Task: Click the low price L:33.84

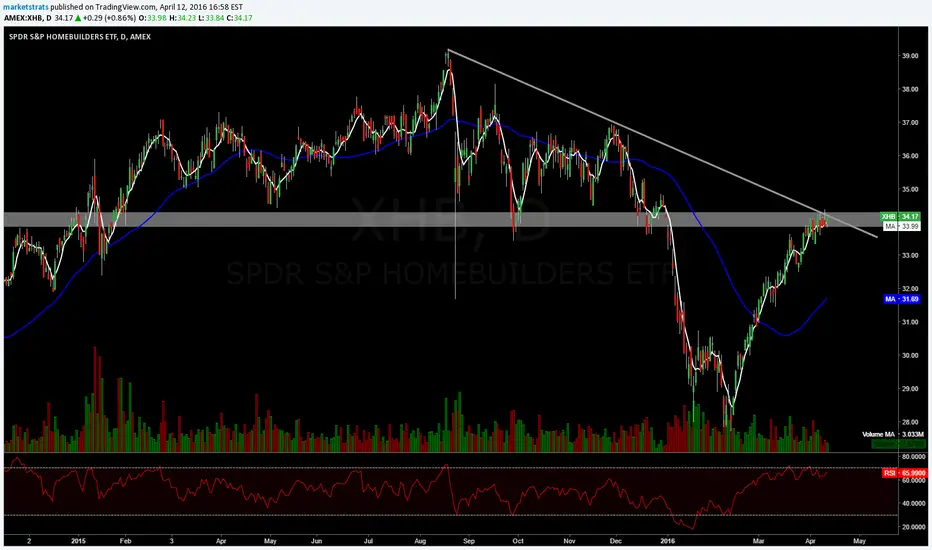Action: coord(210,18)
